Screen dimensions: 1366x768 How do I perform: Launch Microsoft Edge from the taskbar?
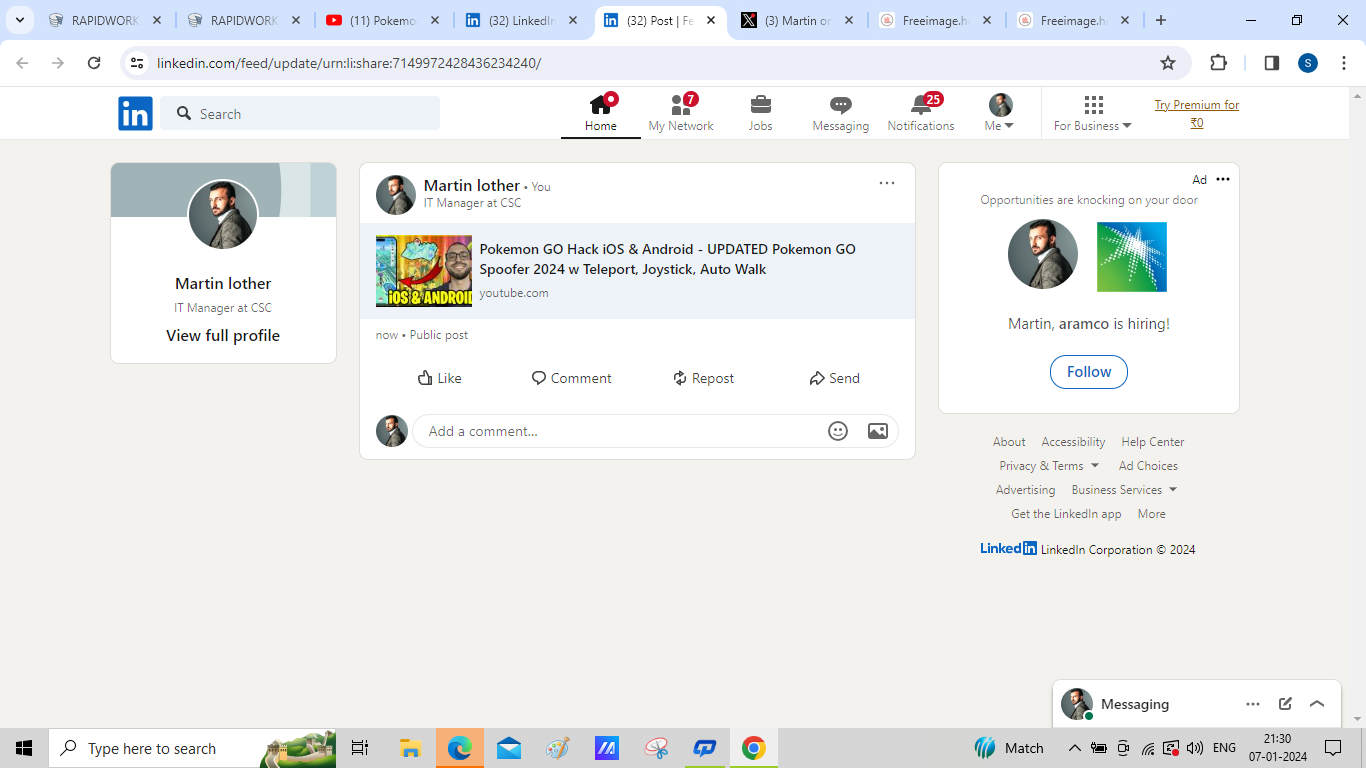[x=459, y=748]
